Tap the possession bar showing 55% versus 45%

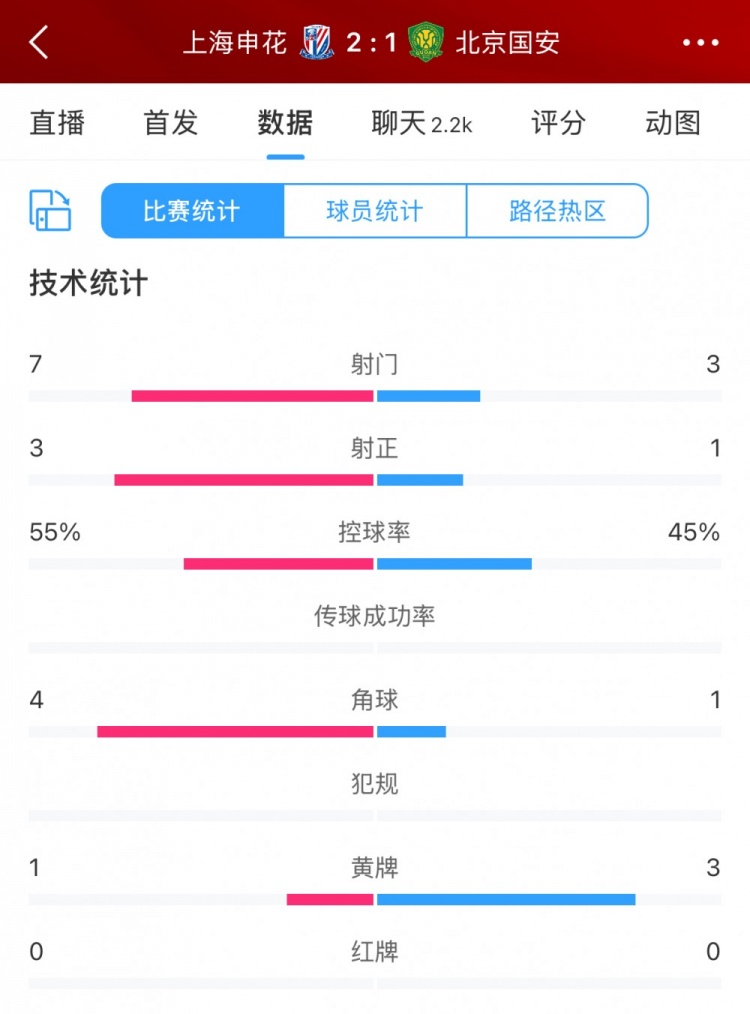(374, 564)
